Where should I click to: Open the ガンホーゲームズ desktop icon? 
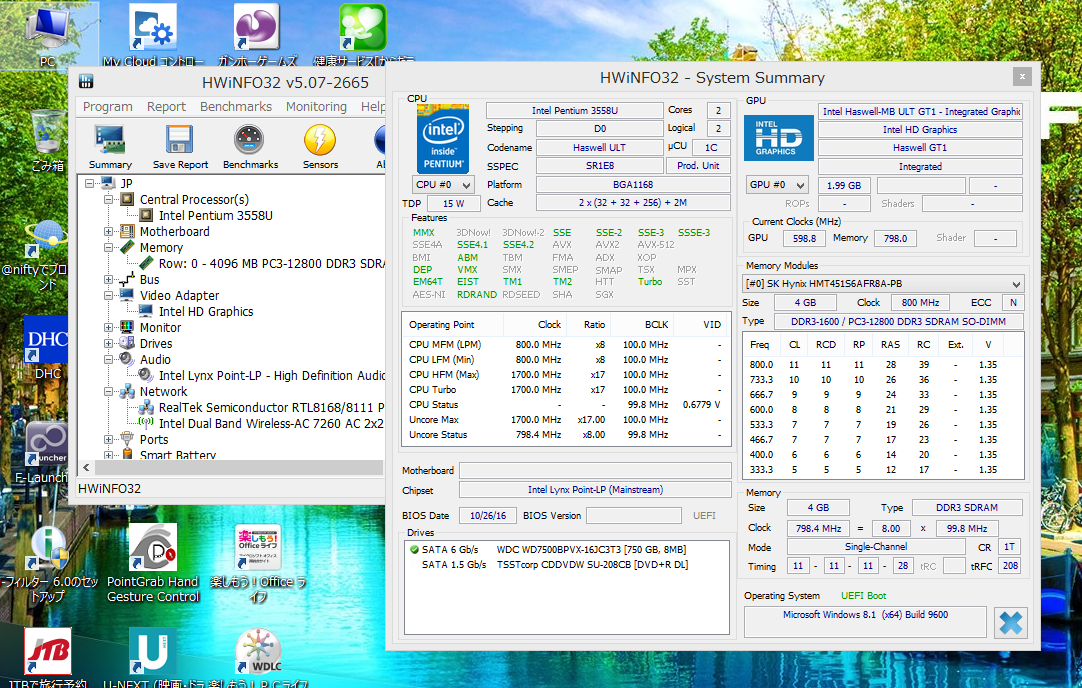click(x=257, y=35)
